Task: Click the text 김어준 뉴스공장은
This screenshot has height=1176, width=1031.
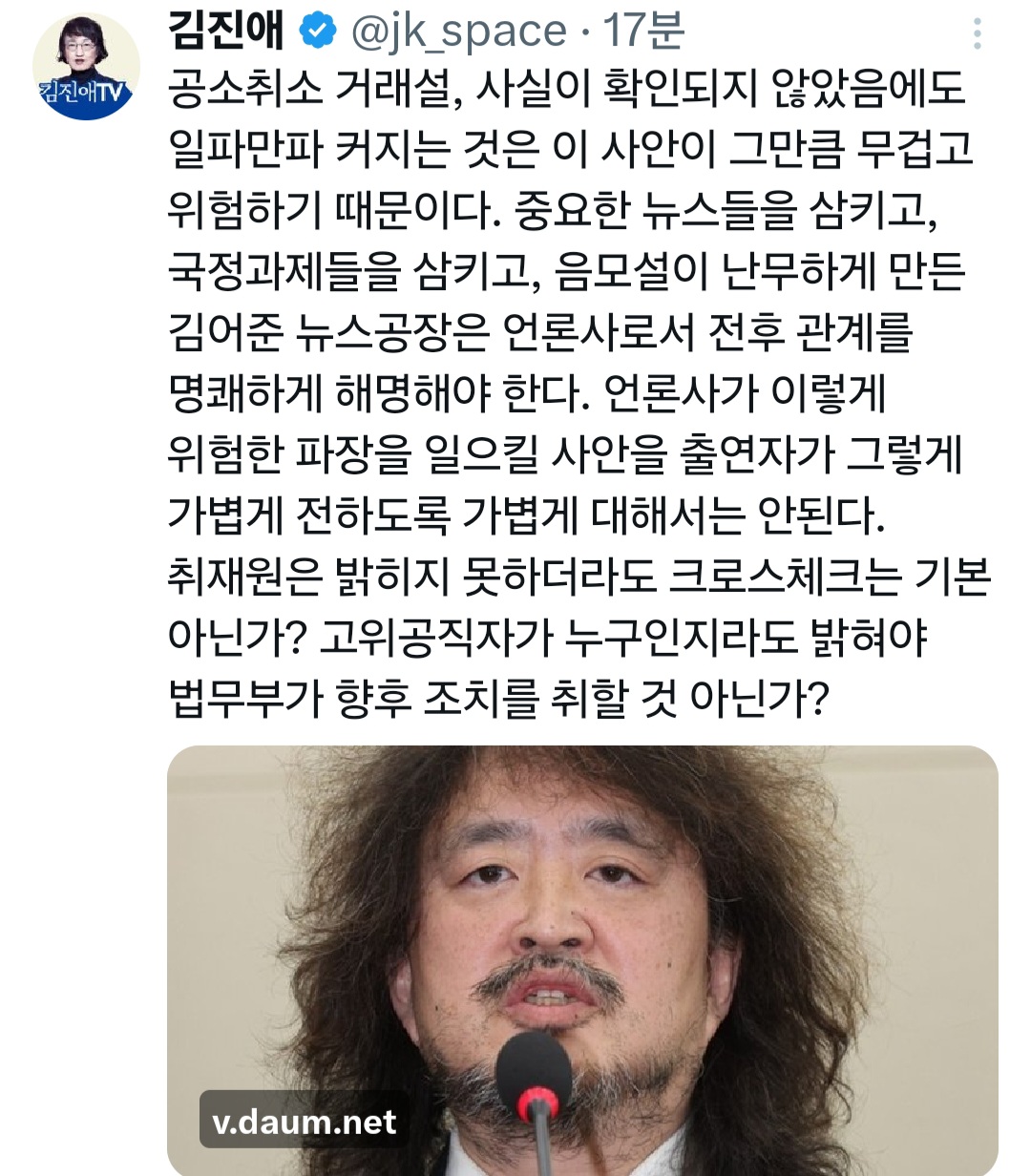Action: point(328,333)
